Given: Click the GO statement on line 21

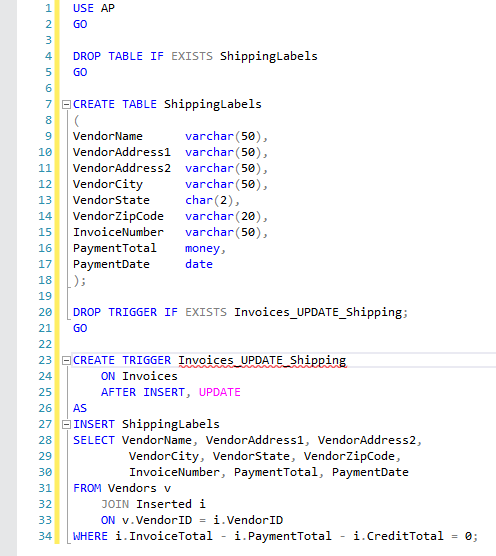Looking at the screenshot, I should [80, 328].
